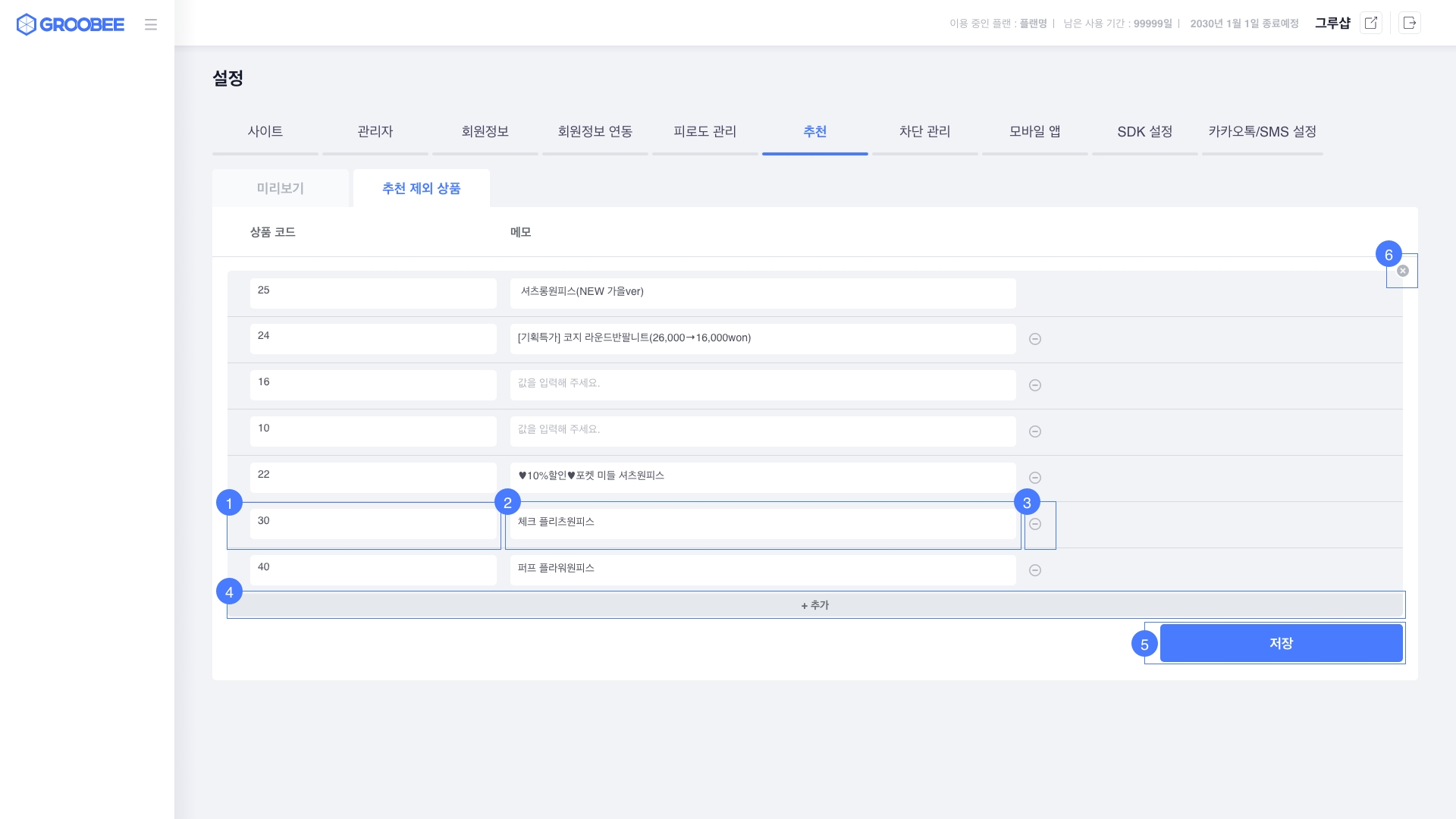Click the + 추가 add row button

tap(815, 605)
